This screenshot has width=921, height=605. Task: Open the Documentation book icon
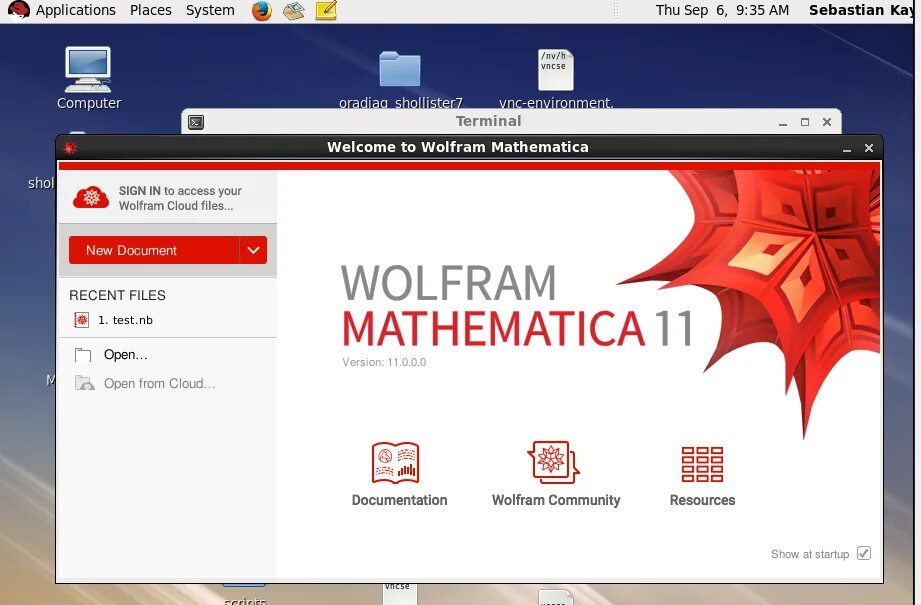tap(395, 463)
